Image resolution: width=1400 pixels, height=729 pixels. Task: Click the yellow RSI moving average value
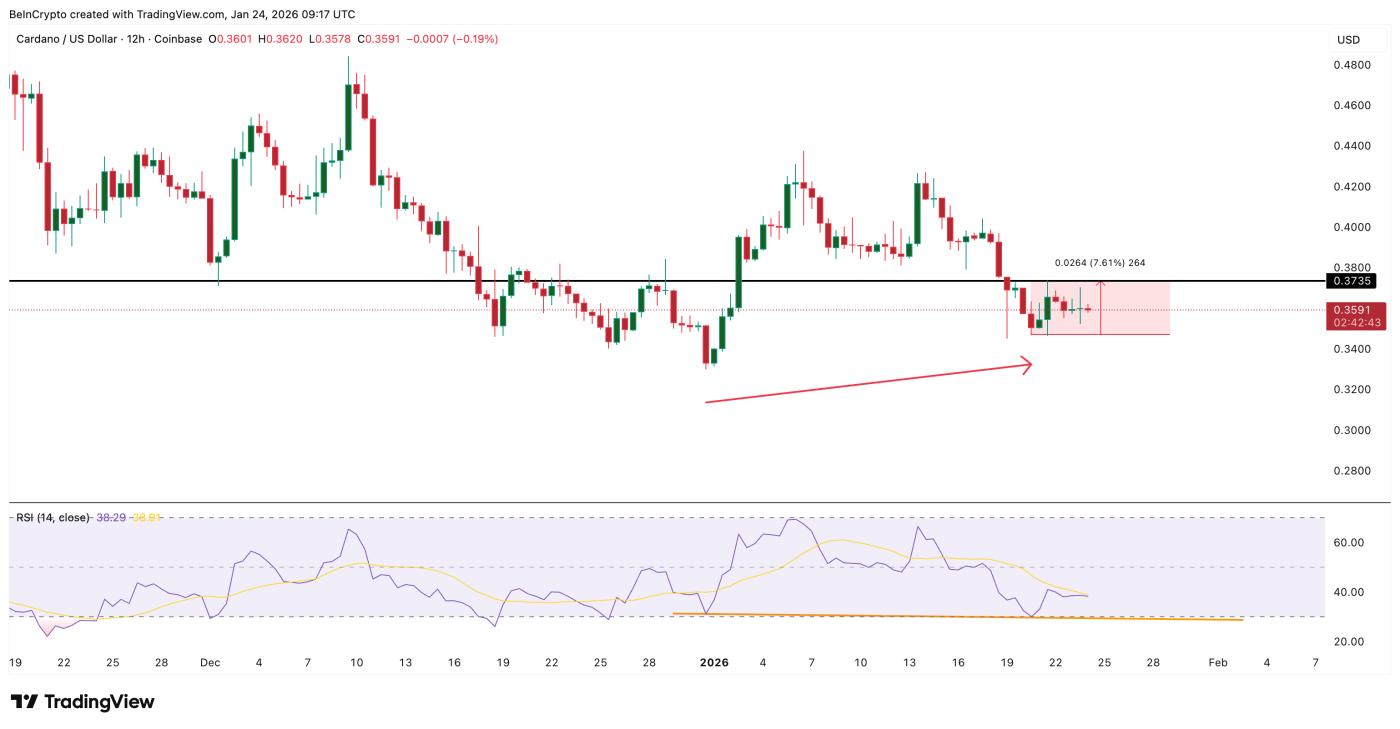148,518
